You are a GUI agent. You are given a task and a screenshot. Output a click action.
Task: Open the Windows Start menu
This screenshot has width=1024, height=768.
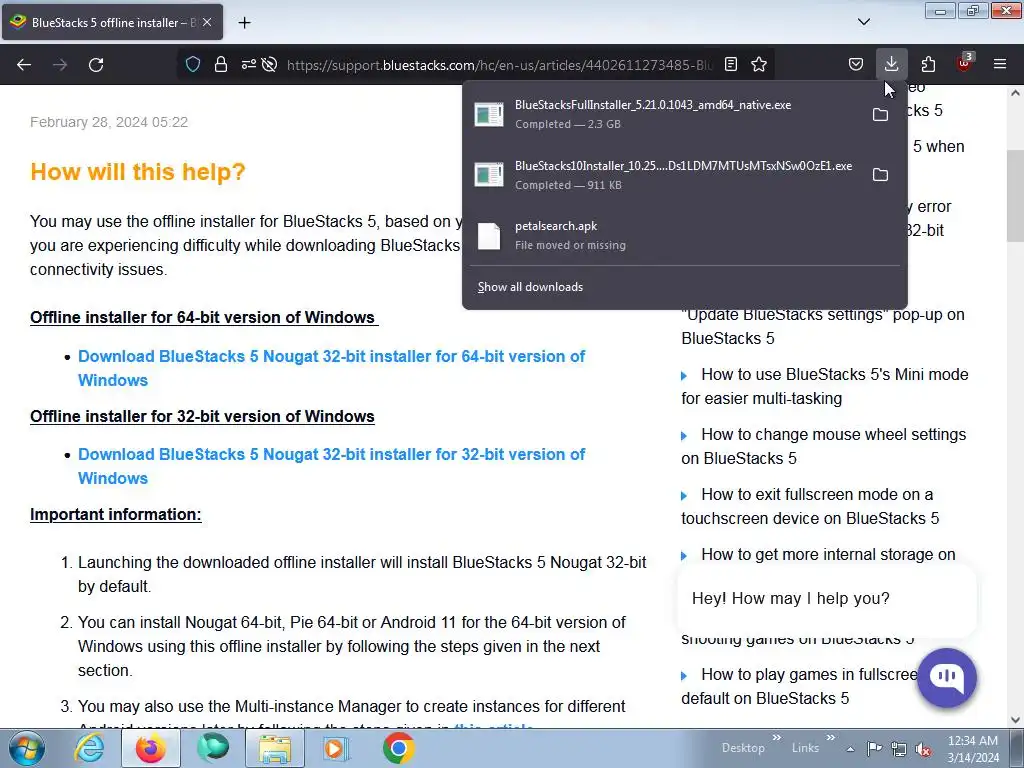coord(27,748)
